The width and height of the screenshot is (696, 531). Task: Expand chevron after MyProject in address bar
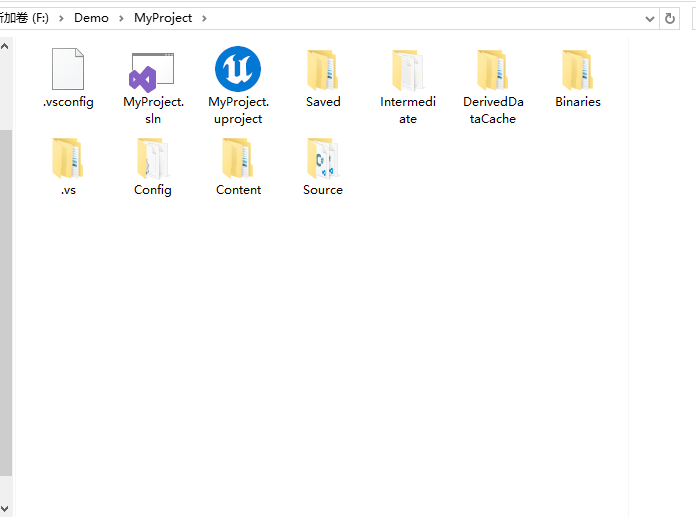point(204,18)
